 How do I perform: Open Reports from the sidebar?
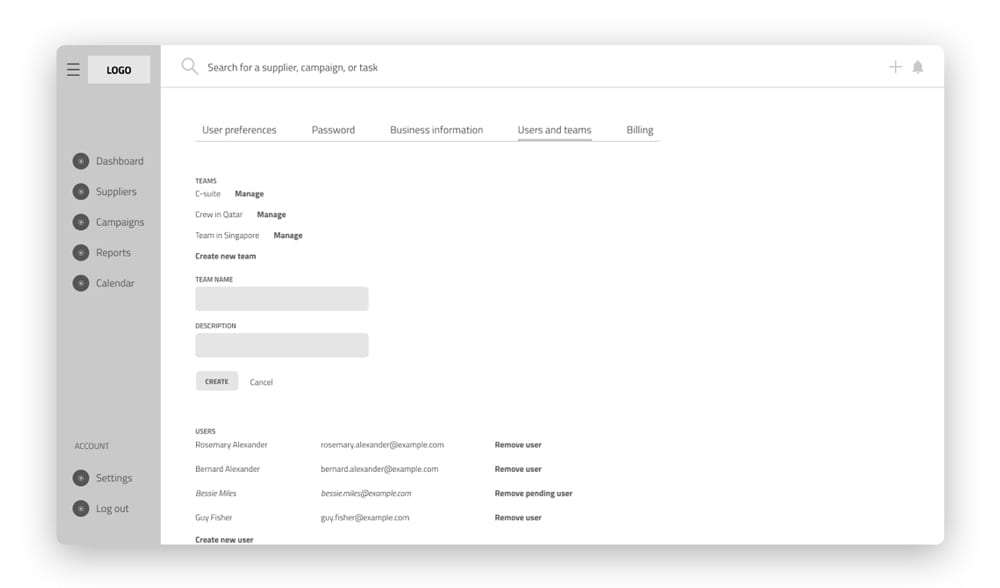click(114, 253)
